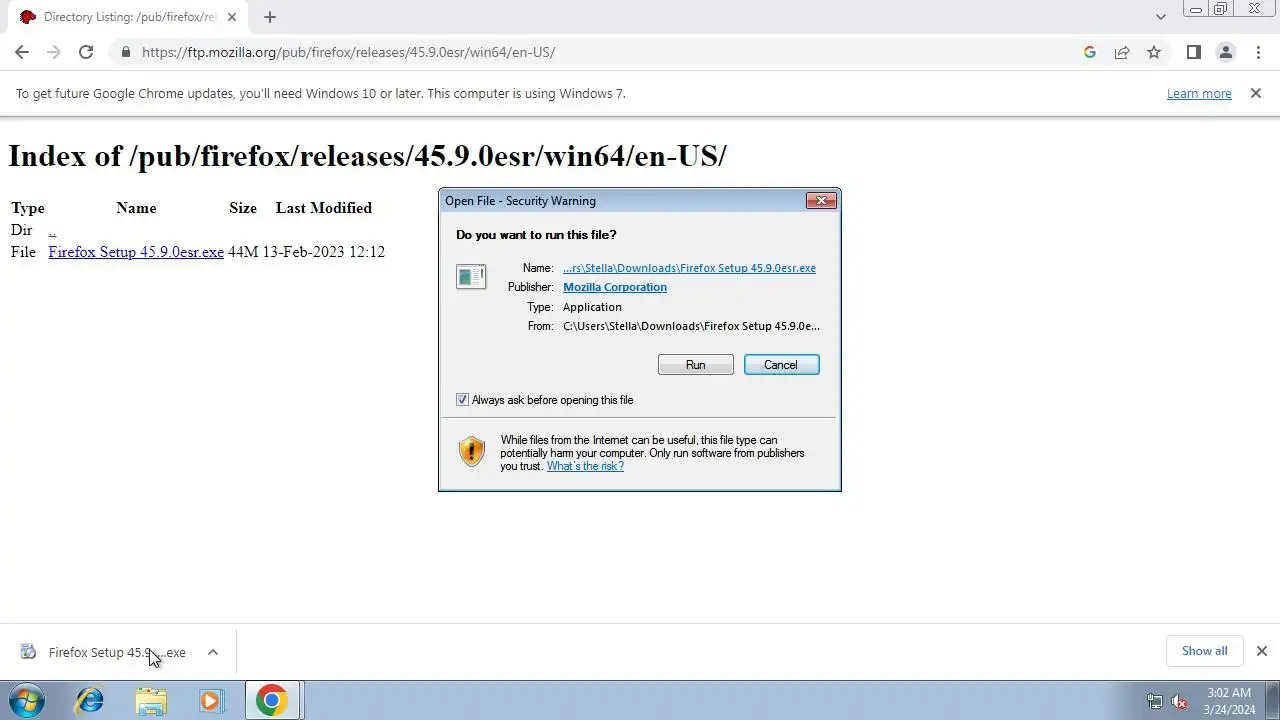1280x720 pixels.
Task: Click the '44M' size cell
Action: pos(243,252)
